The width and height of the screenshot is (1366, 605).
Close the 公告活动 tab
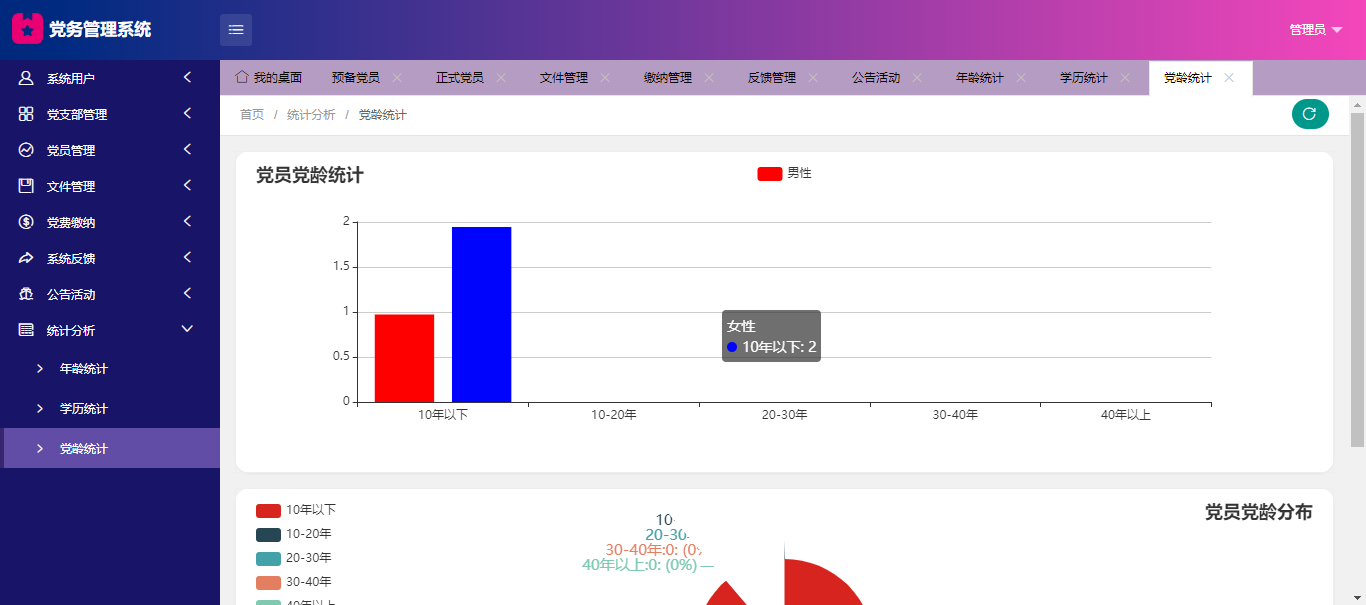917,78
